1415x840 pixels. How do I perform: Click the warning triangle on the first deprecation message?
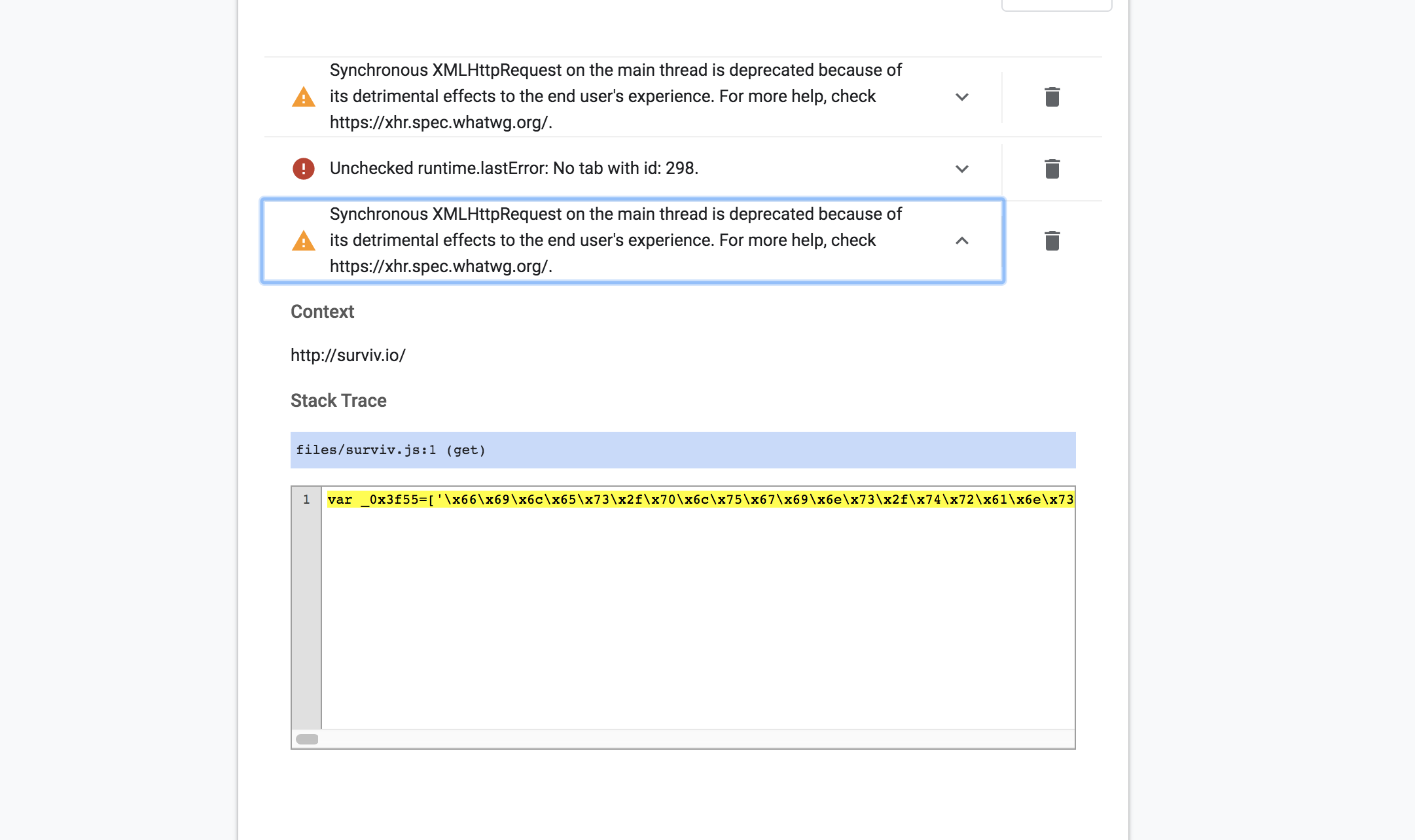303,96
